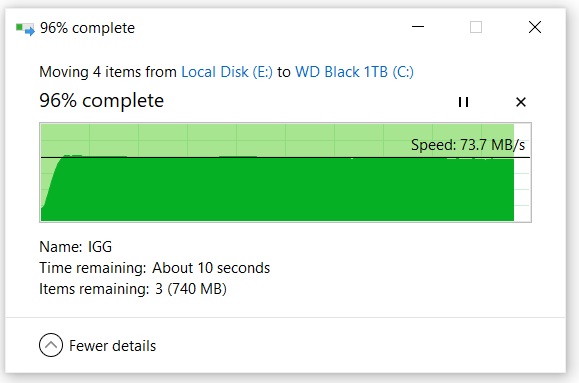The image size is (579, 383).
Task: Click the Time remaining: About 10 seconds text
Action: [x=154, y=268]
